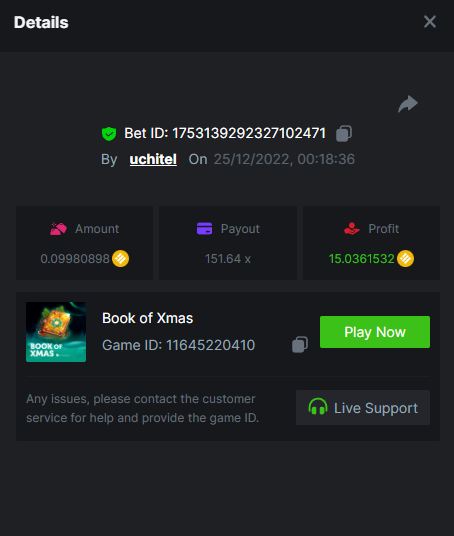
Task: Copy the Bet ID with copy icon
Action: pyautogui.click(x=344, y=133)
